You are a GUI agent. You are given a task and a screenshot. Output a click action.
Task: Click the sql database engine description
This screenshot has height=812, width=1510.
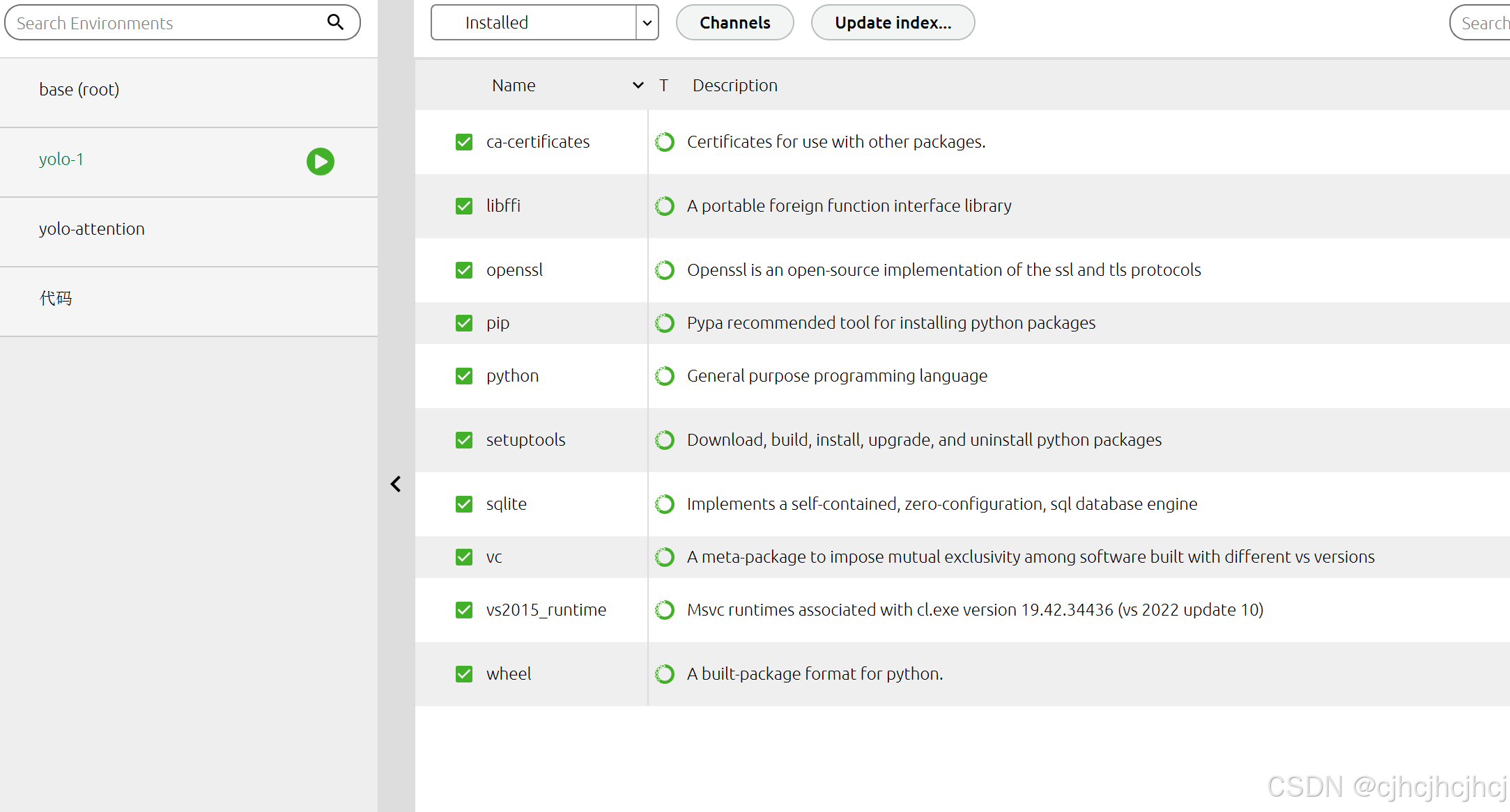pyautogui.click(x=942, y=504)
